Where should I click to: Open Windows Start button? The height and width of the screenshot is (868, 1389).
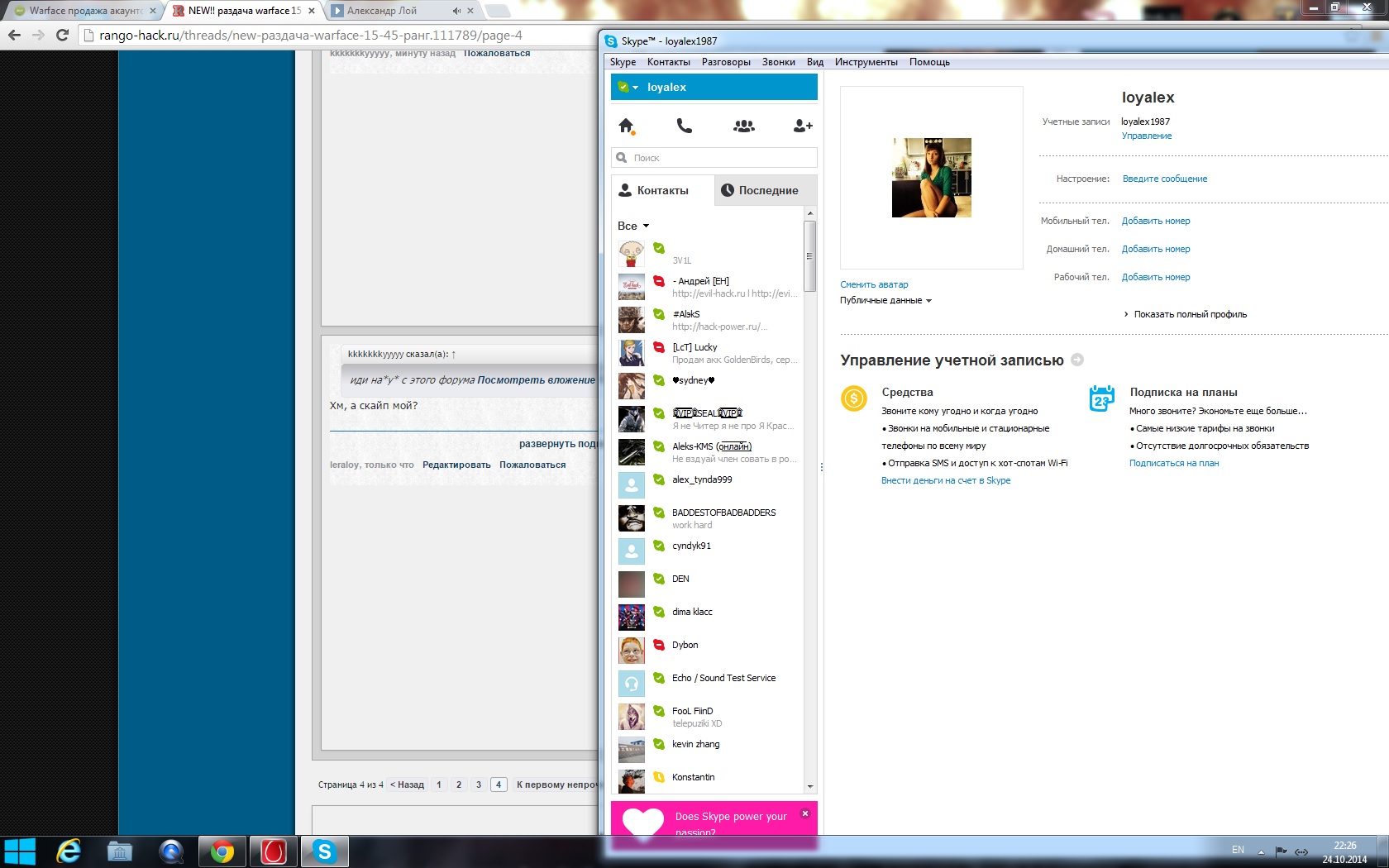pos(20,851)
